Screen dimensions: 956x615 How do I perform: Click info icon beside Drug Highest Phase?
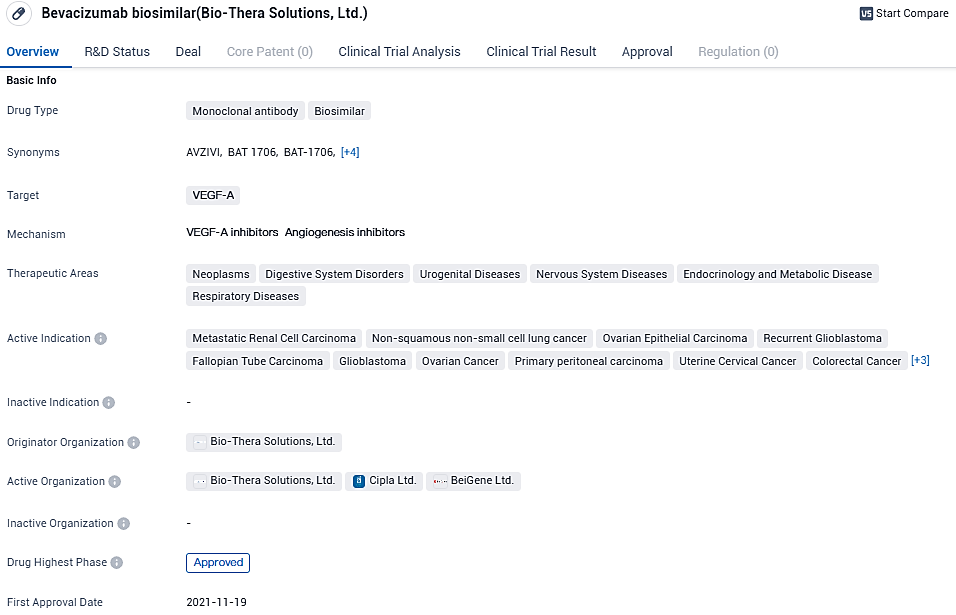[117, 563]
